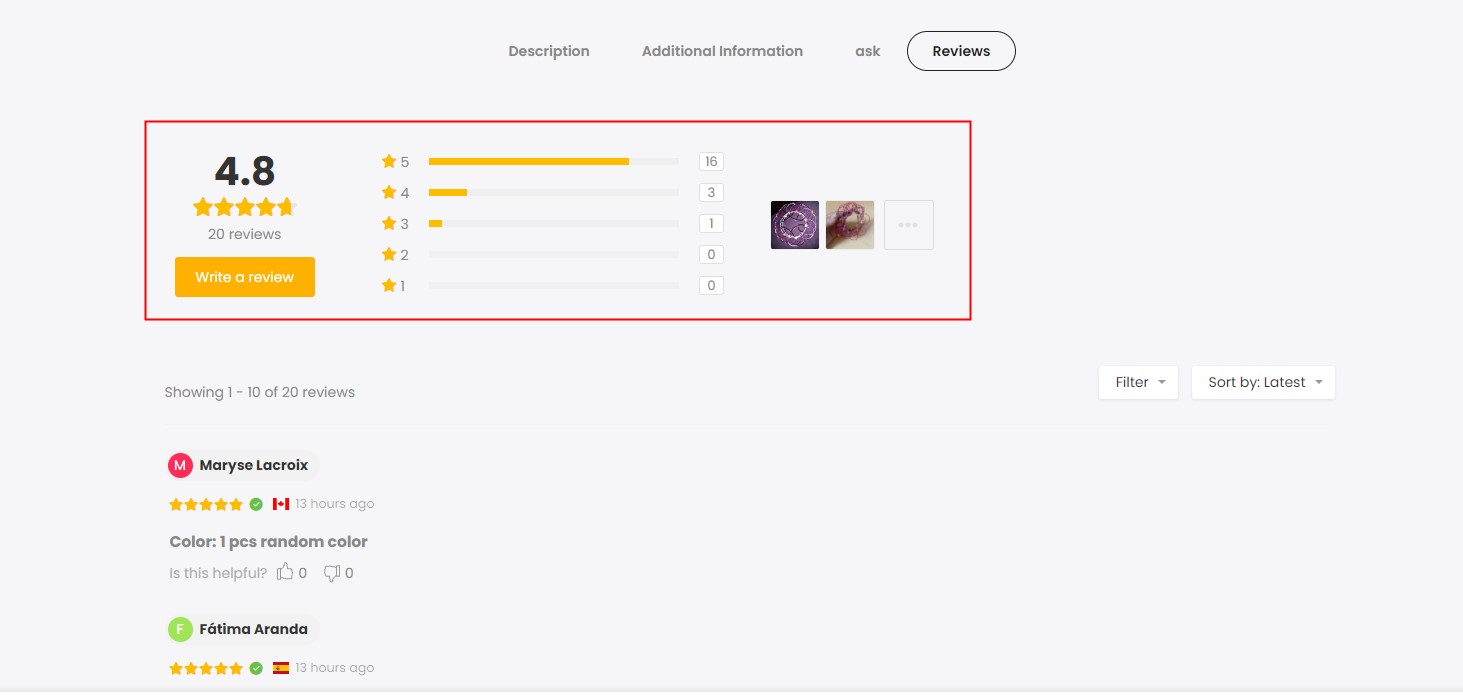Open the Filter dropdown
Screen dimensions: 1463x700
(x=1139, y=382)
